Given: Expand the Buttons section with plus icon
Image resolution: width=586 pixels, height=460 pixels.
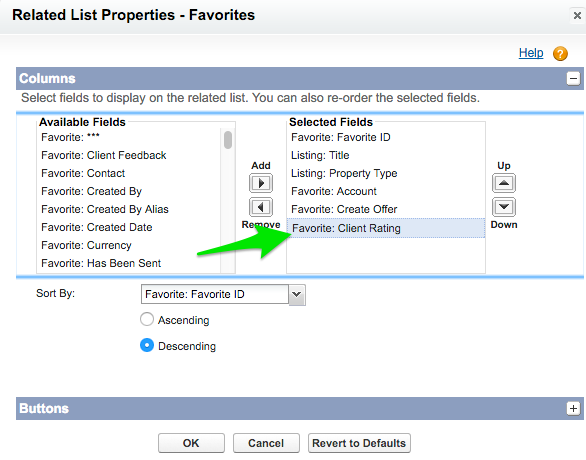Looking at the screenshot, I should (573, 408).
